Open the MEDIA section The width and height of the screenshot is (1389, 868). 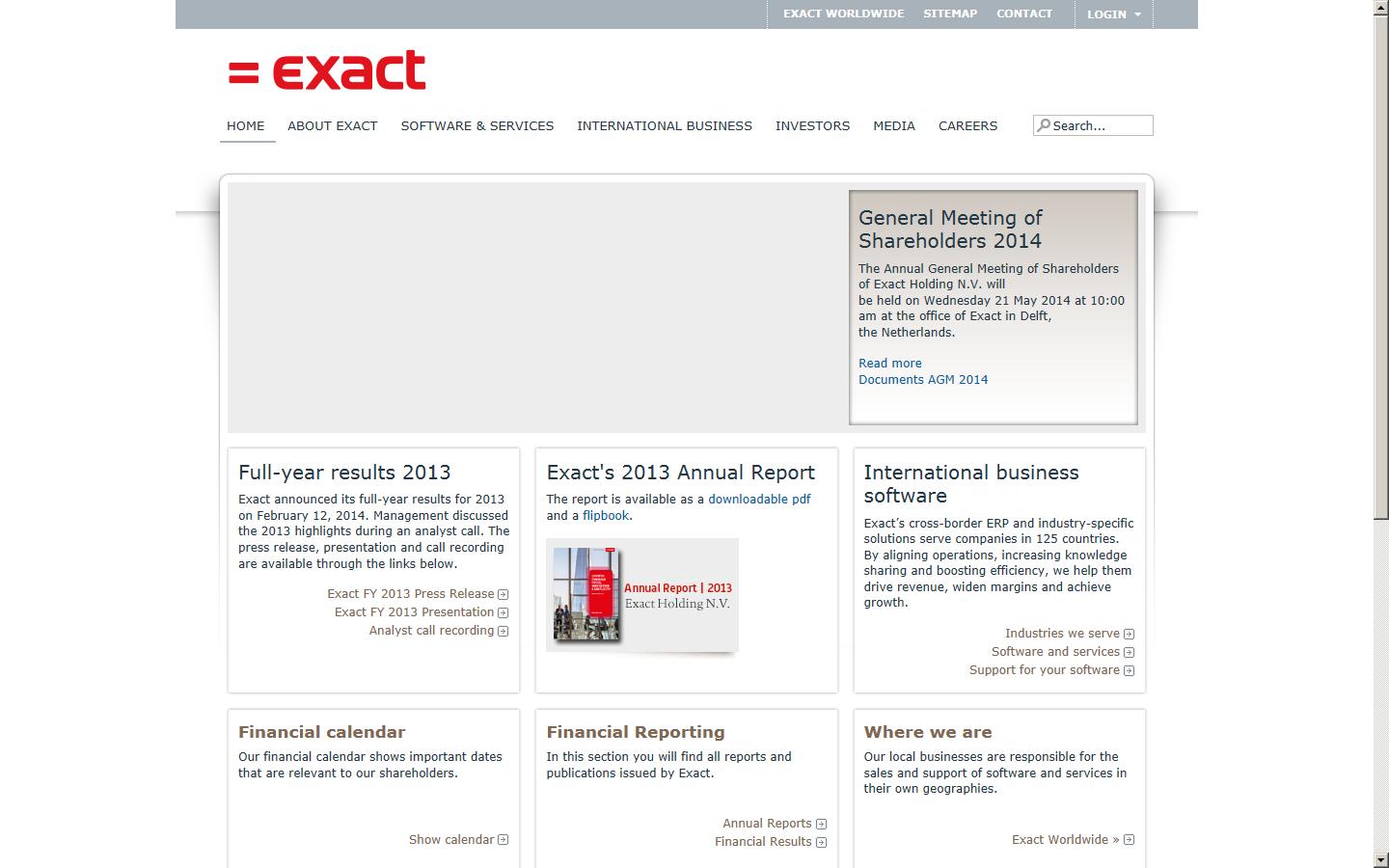[x=893, y=125]
